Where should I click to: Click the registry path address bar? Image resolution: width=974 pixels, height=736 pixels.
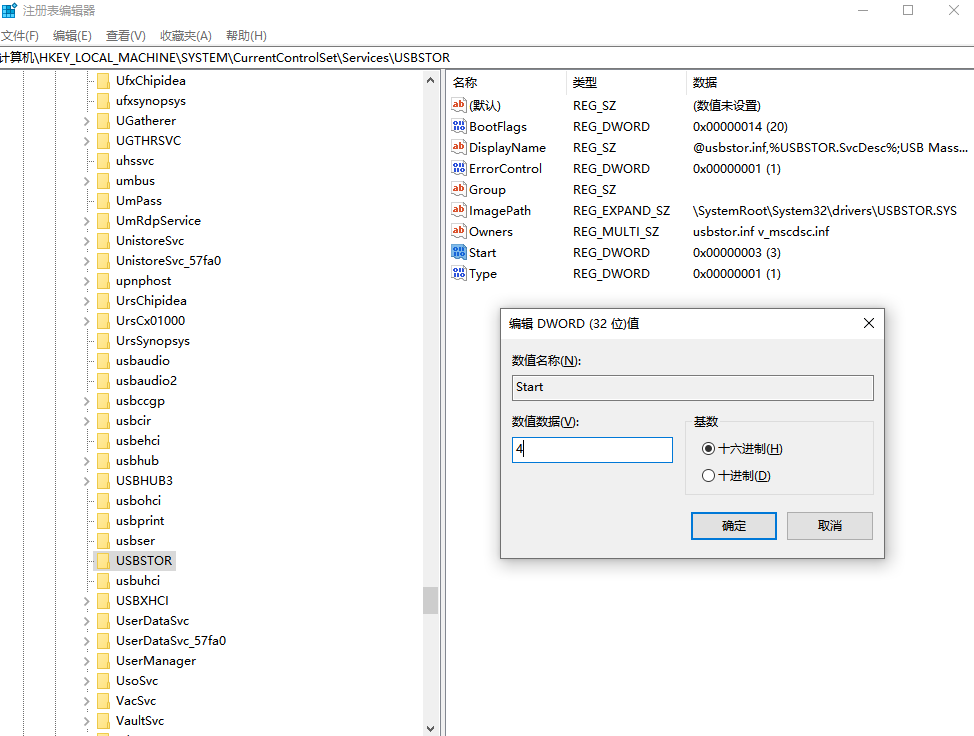click(x=487, y=58)
